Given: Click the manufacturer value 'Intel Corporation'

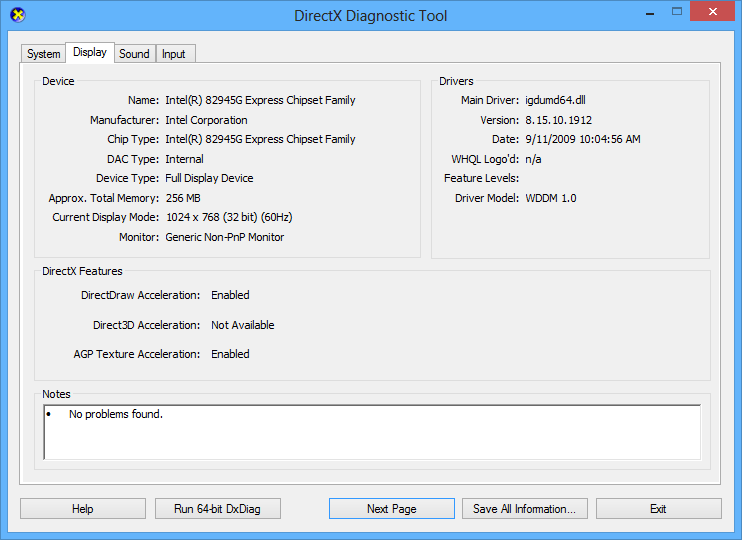Looking at the screenshot, I should tap(206, 120).
